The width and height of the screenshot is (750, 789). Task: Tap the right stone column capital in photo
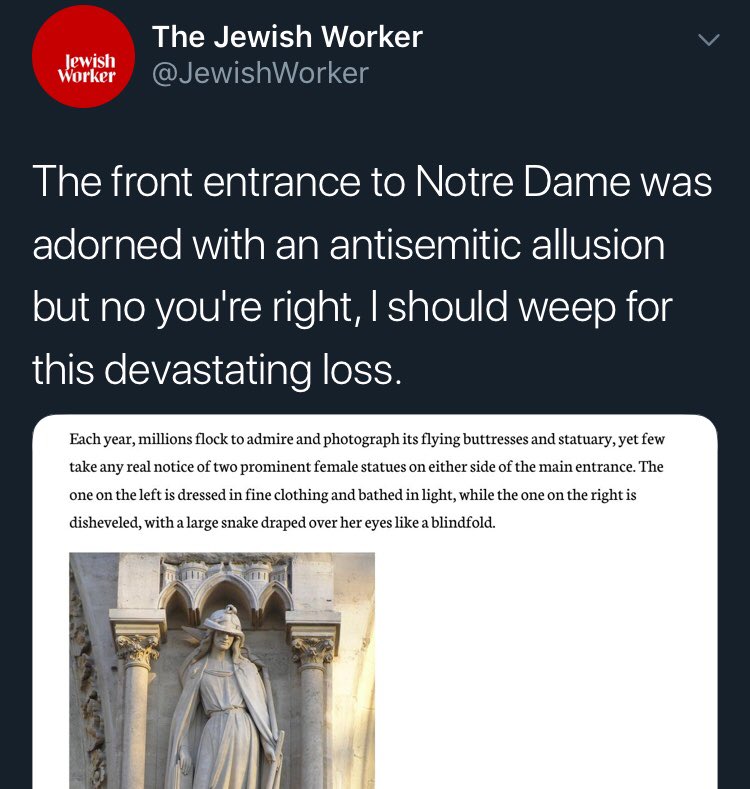point(311,650)
